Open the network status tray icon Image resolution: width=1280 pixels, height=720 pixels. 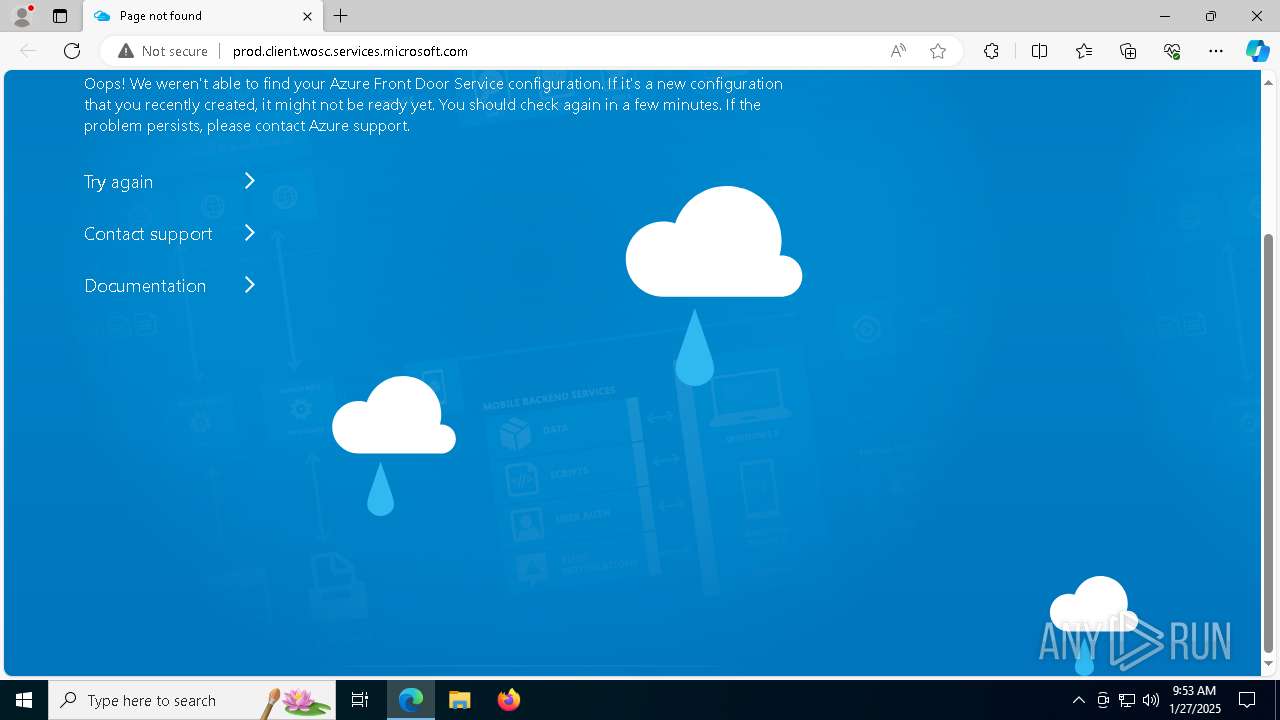(1127, 700)
